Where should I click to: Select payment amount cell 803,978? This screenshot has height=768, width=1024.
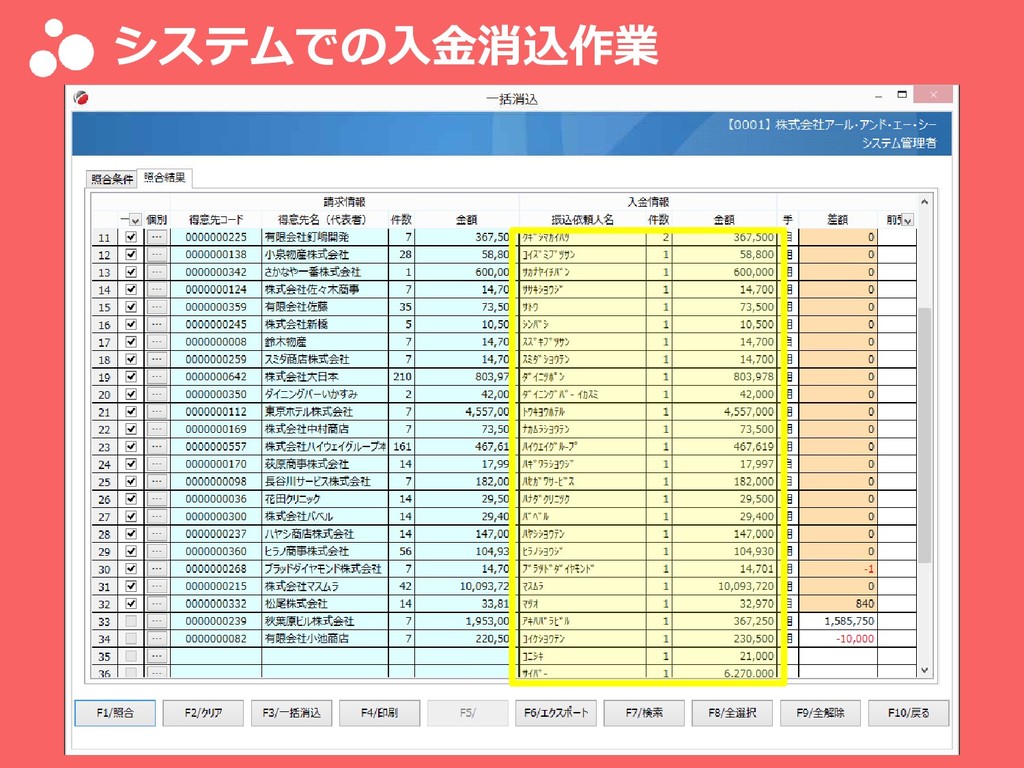click(x=724, y=377)
